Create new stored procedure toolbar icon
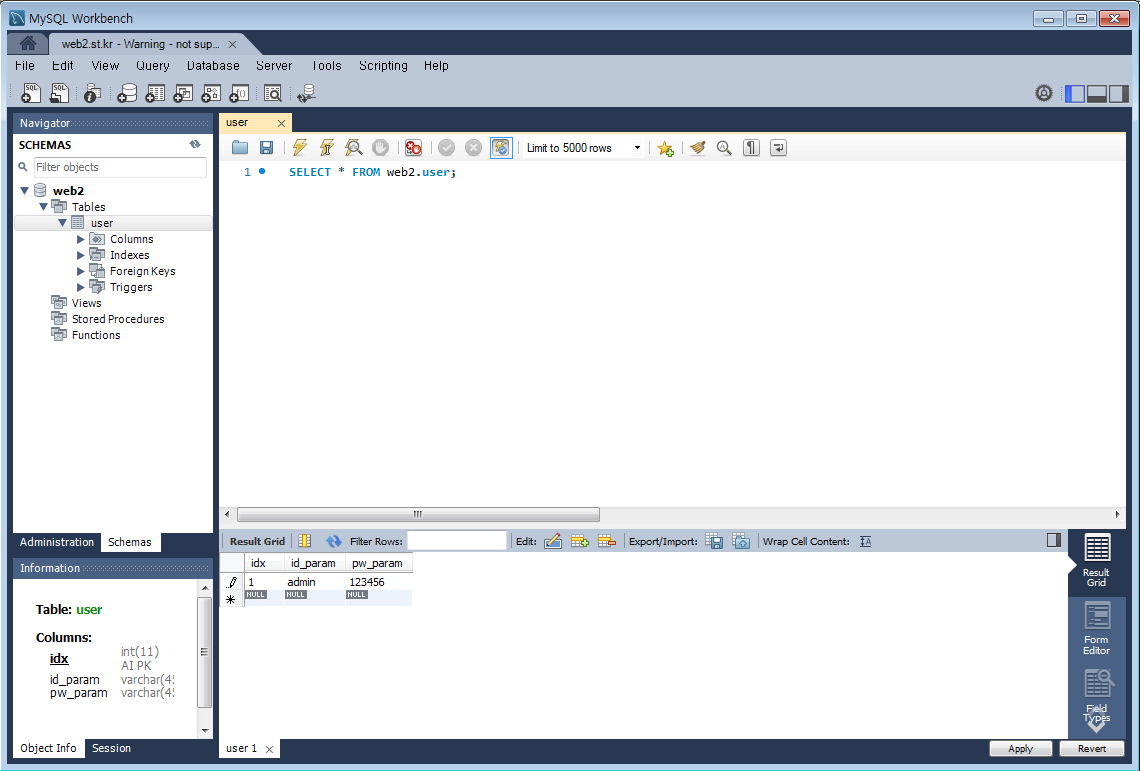The image size is (1140, 771). [x=211, y=93]
